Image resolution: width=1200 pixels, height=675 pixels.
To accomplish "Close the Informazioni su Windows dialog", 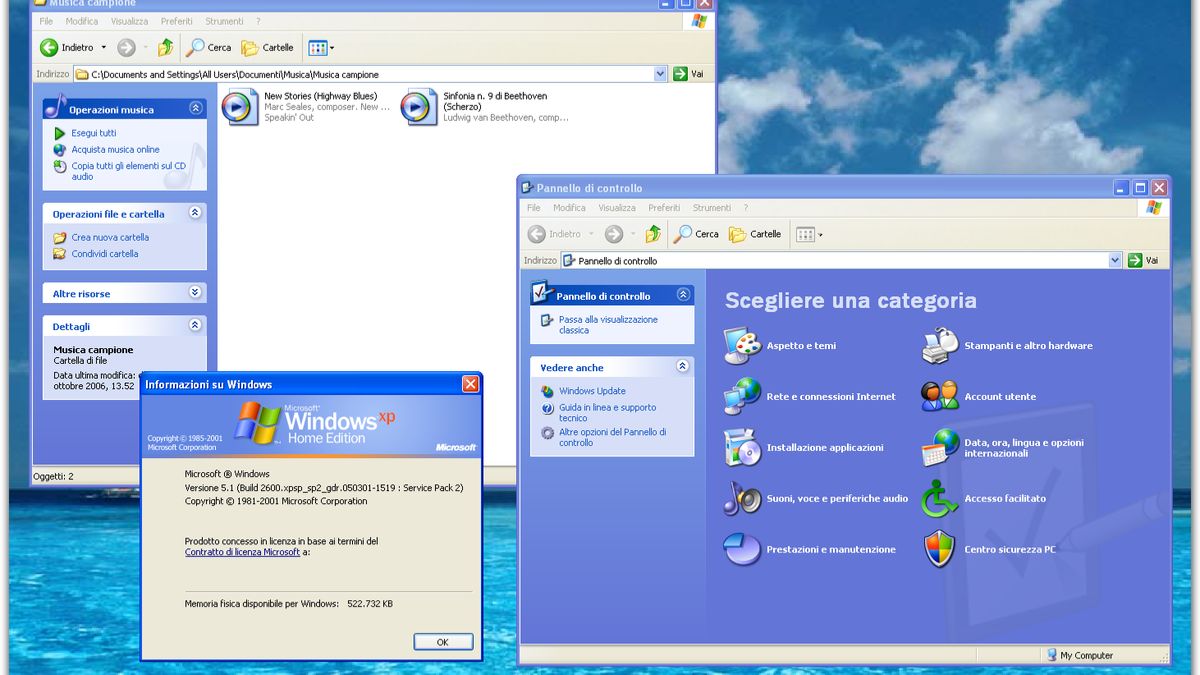I will (x=470, y=384).
